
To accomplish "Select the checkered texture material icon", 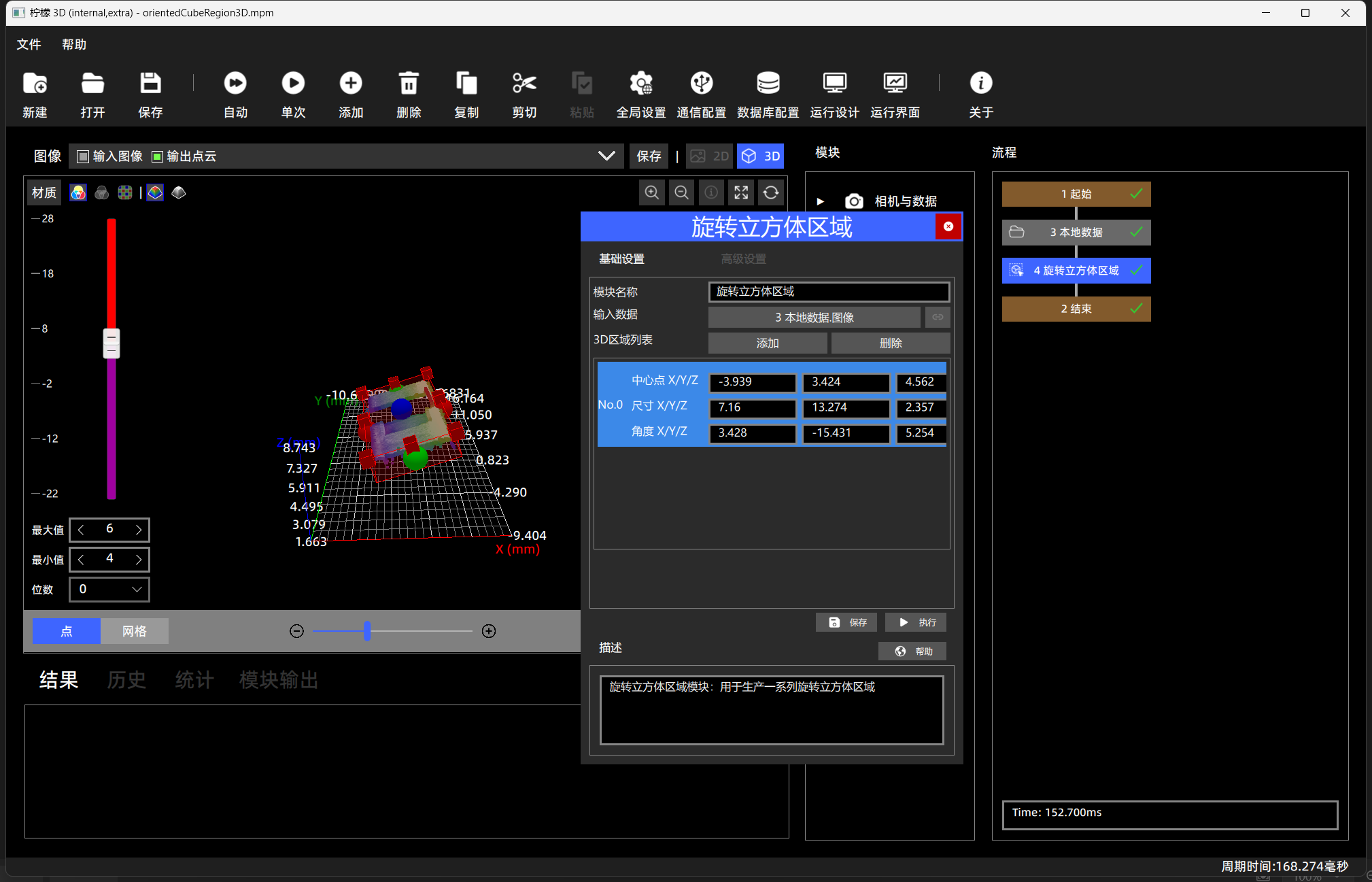I will [125, 192].
